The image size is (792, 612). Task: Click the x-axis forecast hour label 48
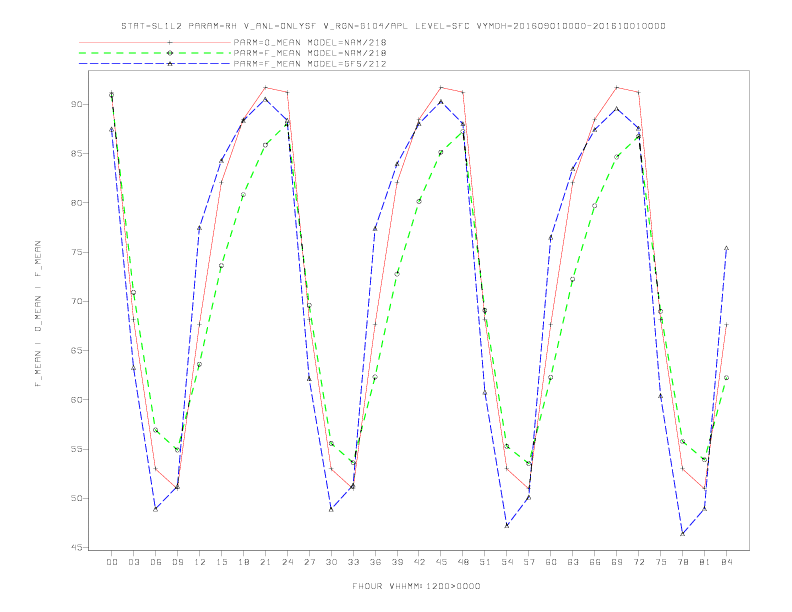pyautogui.click(x=463, y=562)
